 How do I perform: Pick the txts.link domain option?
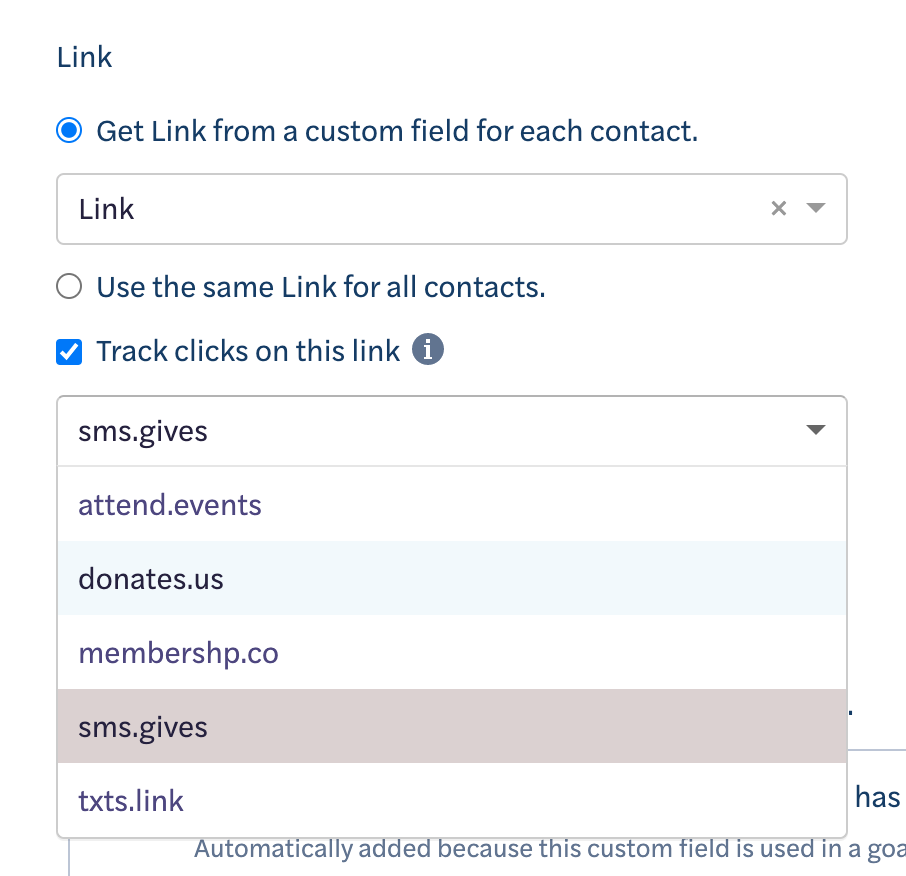[452, 800]
